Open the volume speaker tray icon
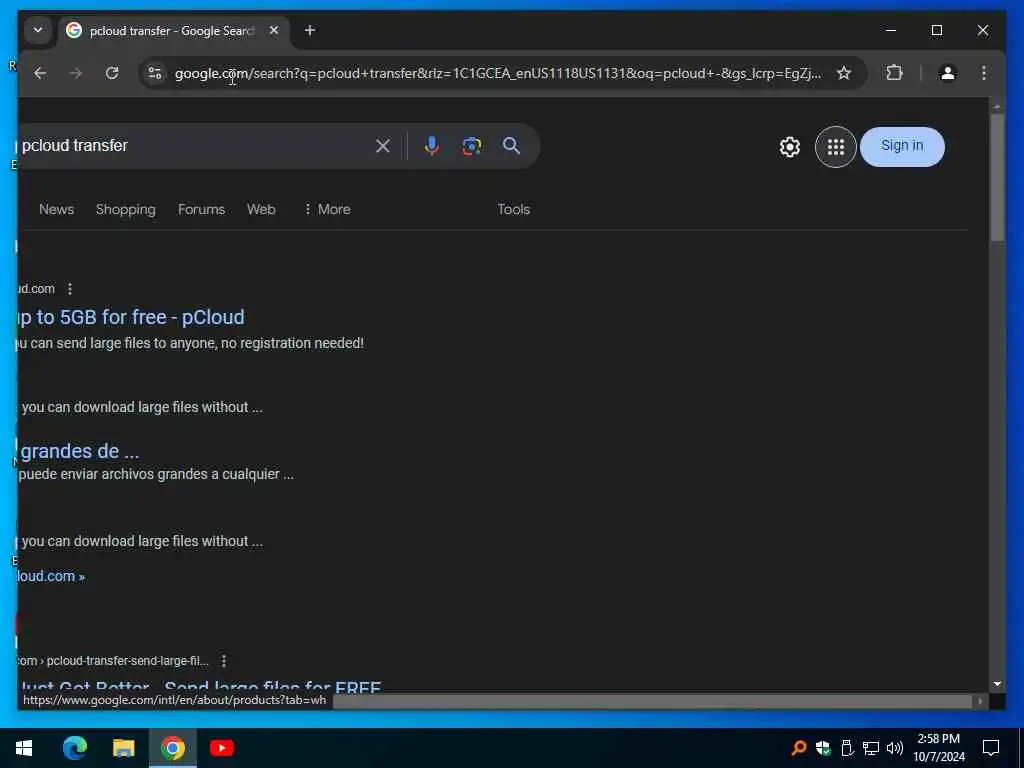Image resolution: width=1024 pixels, height=768 pixels. [895, 748]
